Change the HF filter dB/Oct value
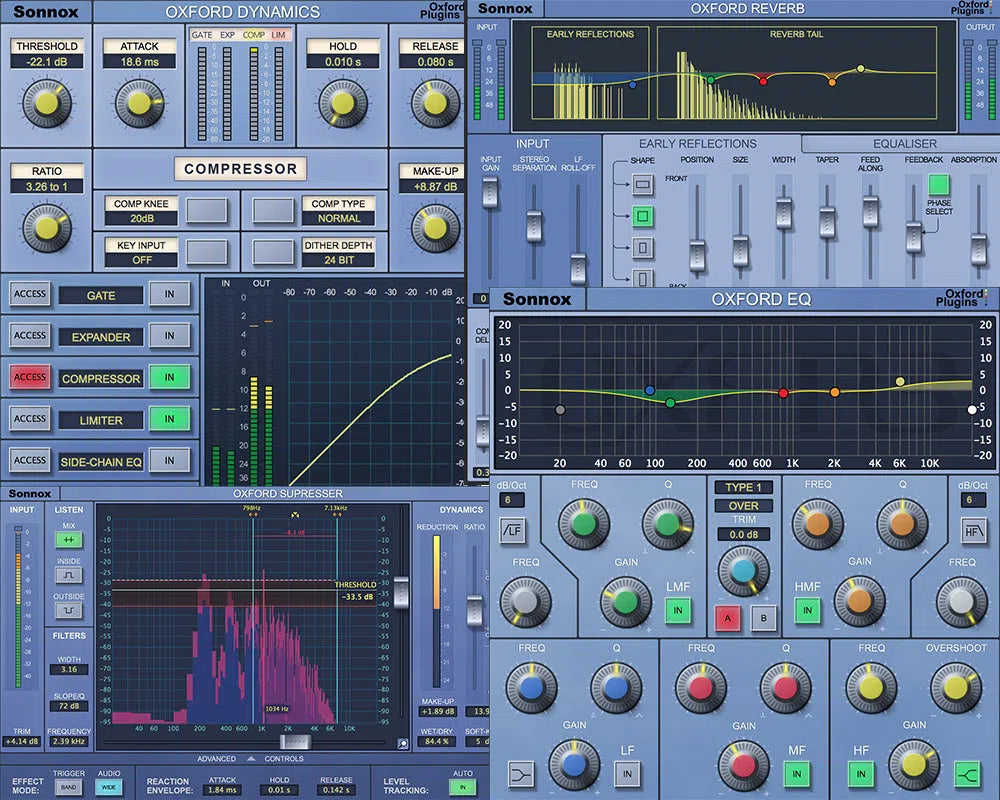This screenshot has height=800, width=1000. tap(972, 500)
